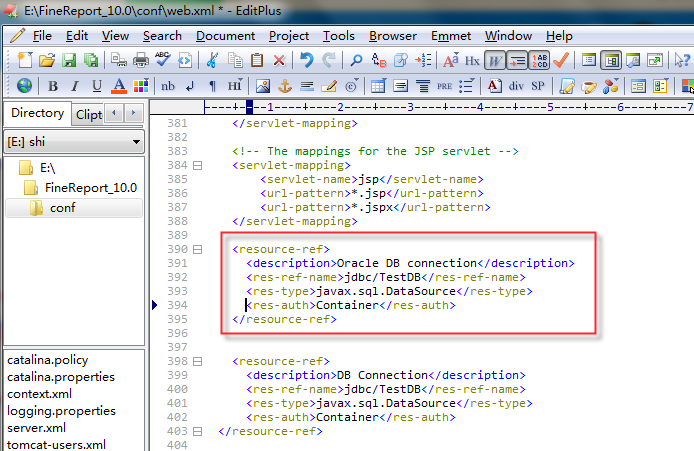Save the current file with floppy icon
The width and height of the screenshot is (694, 451).
[x=69, y=60]
